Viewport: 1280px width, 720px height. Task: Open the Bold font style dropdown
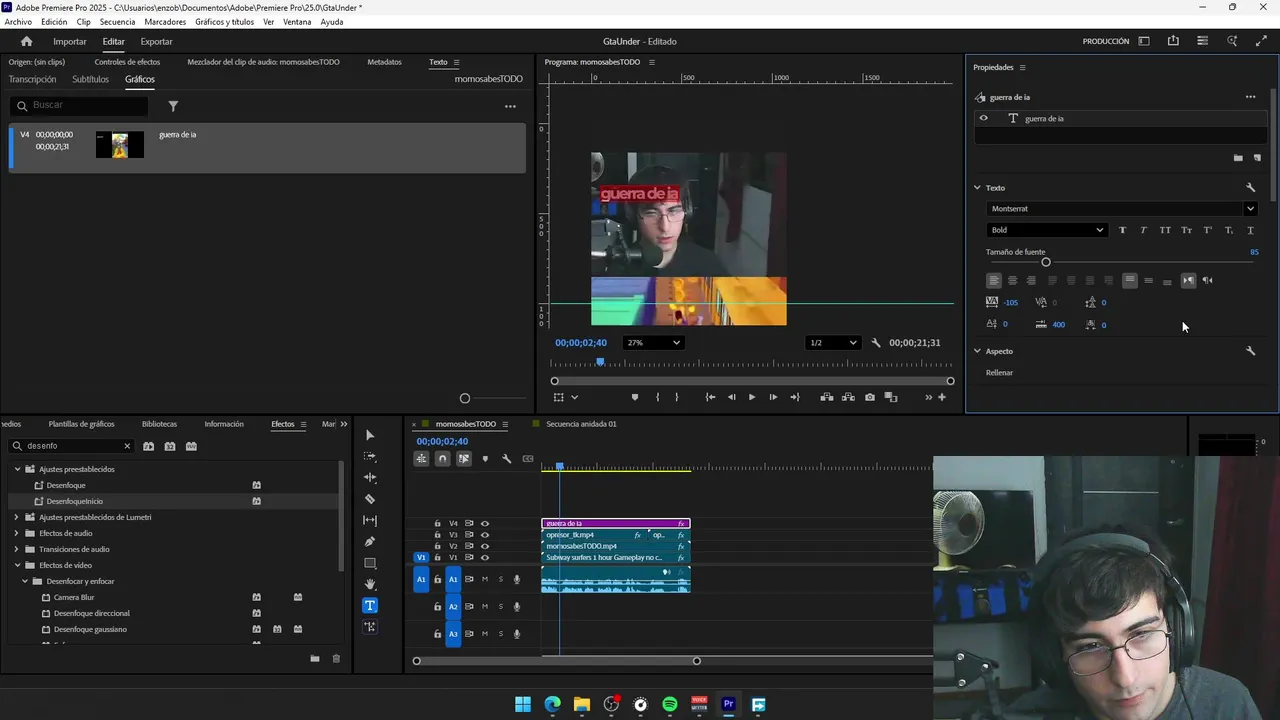tap(1046, 230)
